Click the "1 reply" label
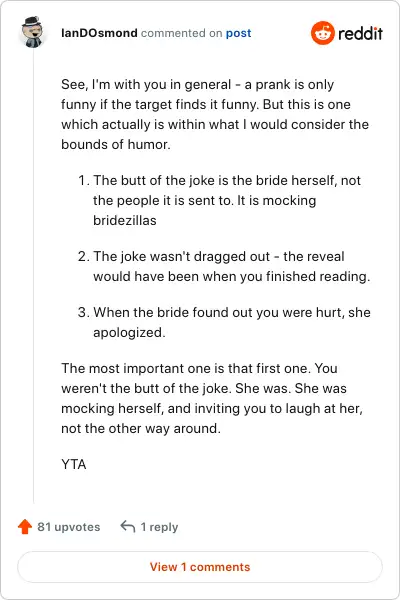The height and width of the screenshot is (600, 400). click(159, 527)
